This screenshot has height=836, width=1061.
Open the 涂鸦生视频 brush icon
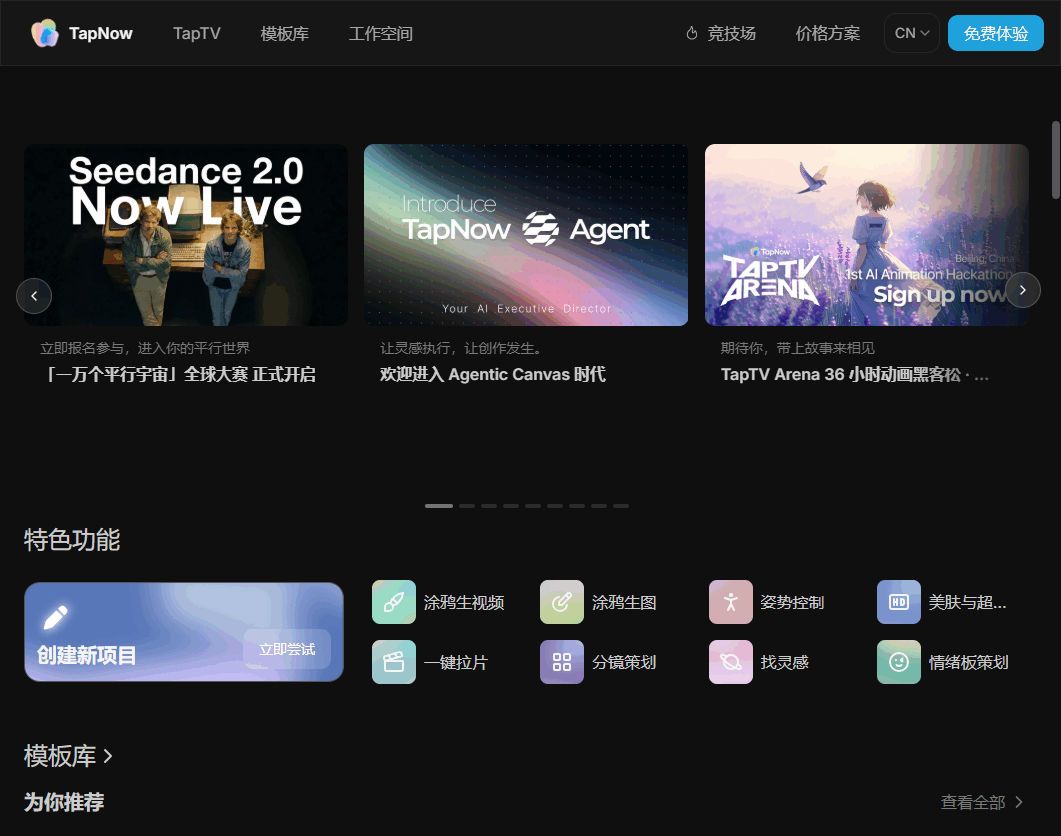coord(394,602)
